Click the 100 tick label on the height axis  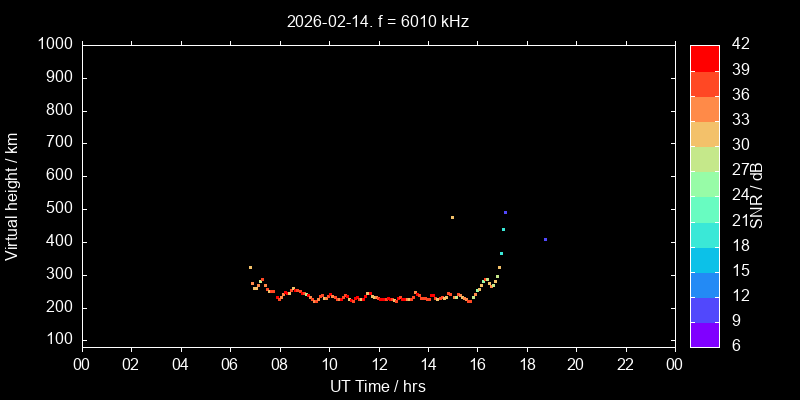tap(59, 341)
